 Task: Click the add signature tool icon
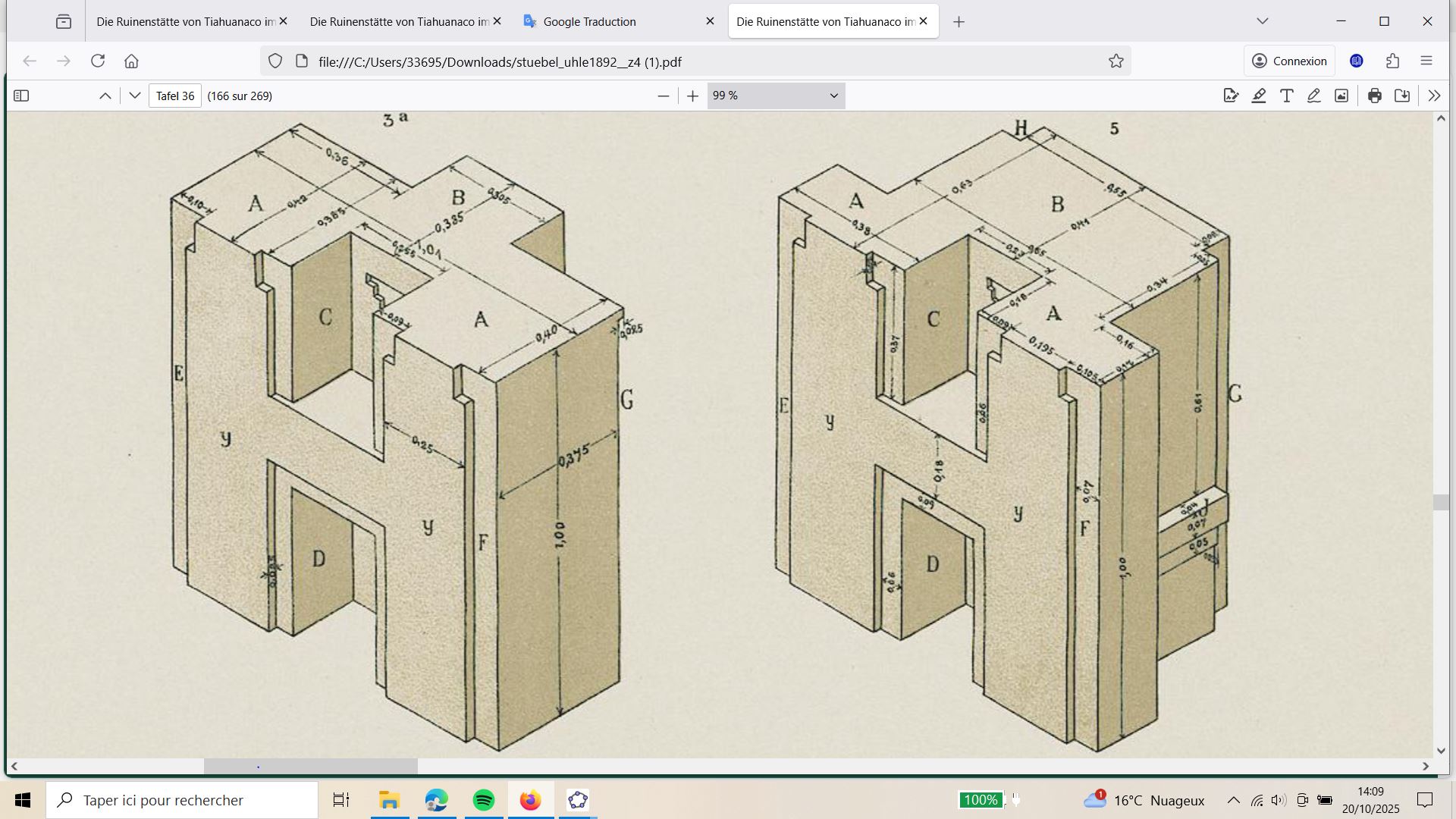(x=1231, y=96)
